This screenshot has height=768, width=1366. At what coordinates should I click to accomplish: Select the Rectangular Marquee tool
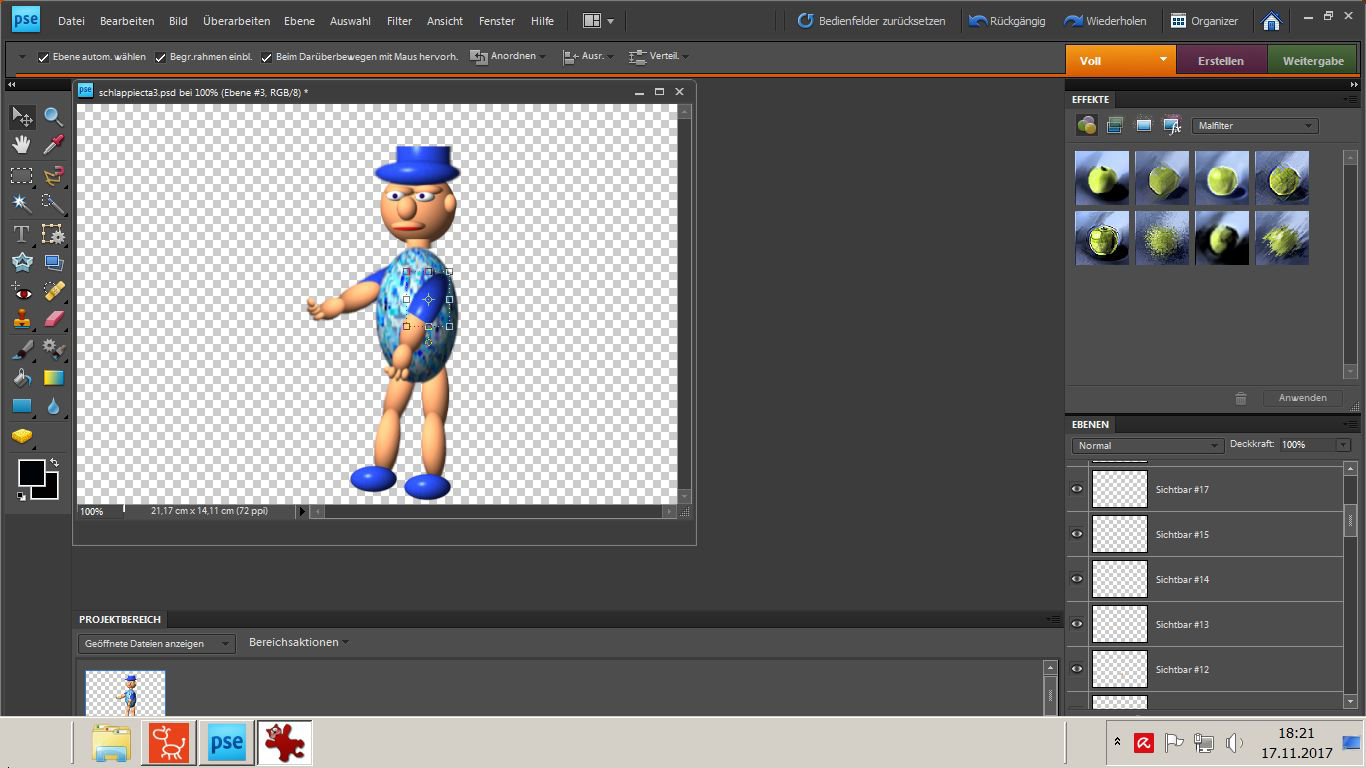[22, 176]
